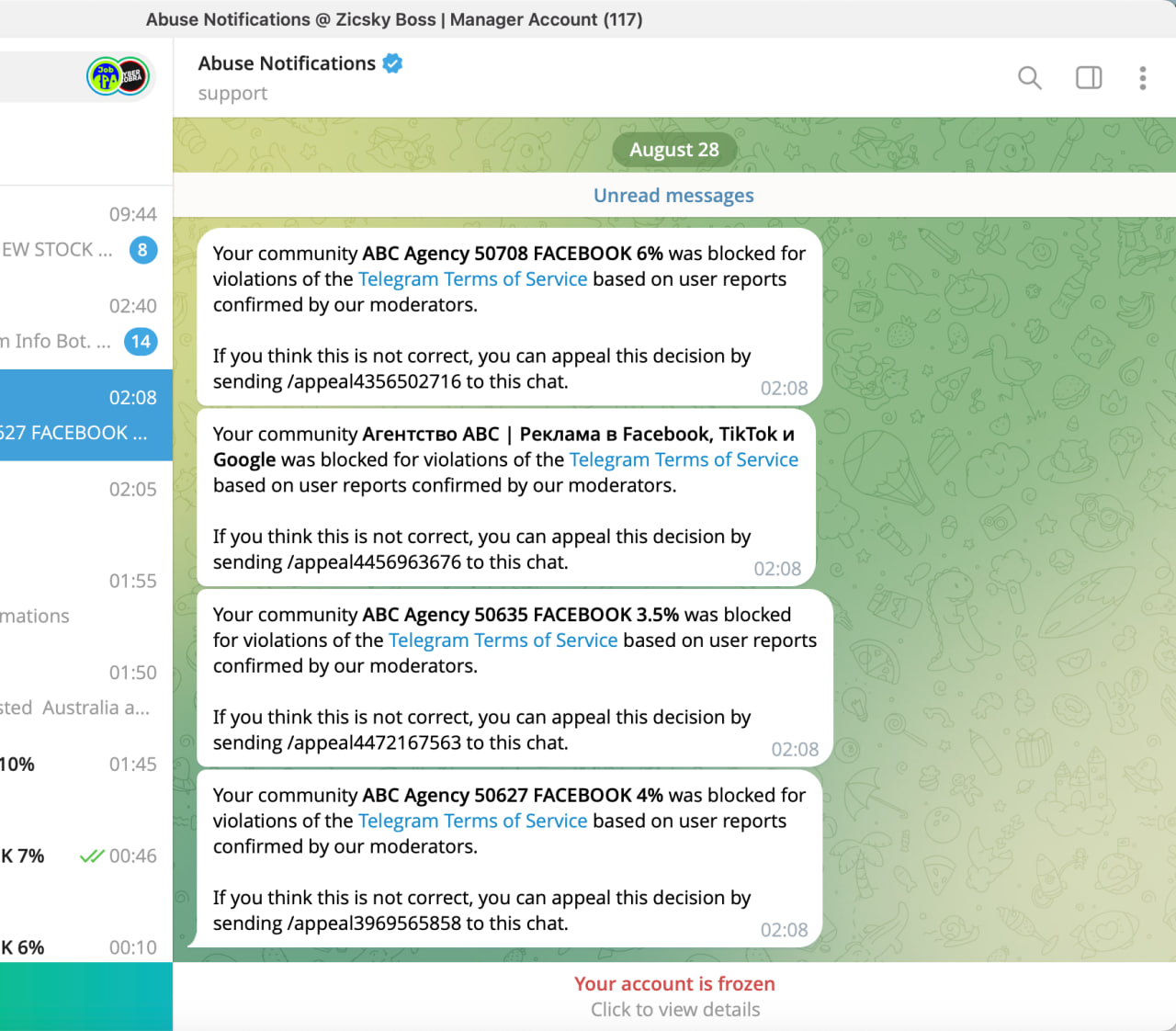Click the unread badge showing 14
The image size is (1176, 1031).
(141, 342)
